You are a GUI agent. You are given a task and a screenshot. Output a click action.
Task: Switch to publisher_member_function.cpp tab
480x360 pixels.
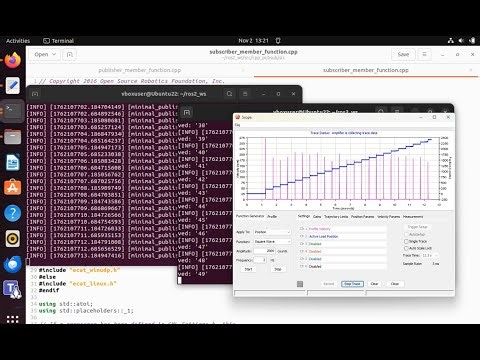point(140,70)
